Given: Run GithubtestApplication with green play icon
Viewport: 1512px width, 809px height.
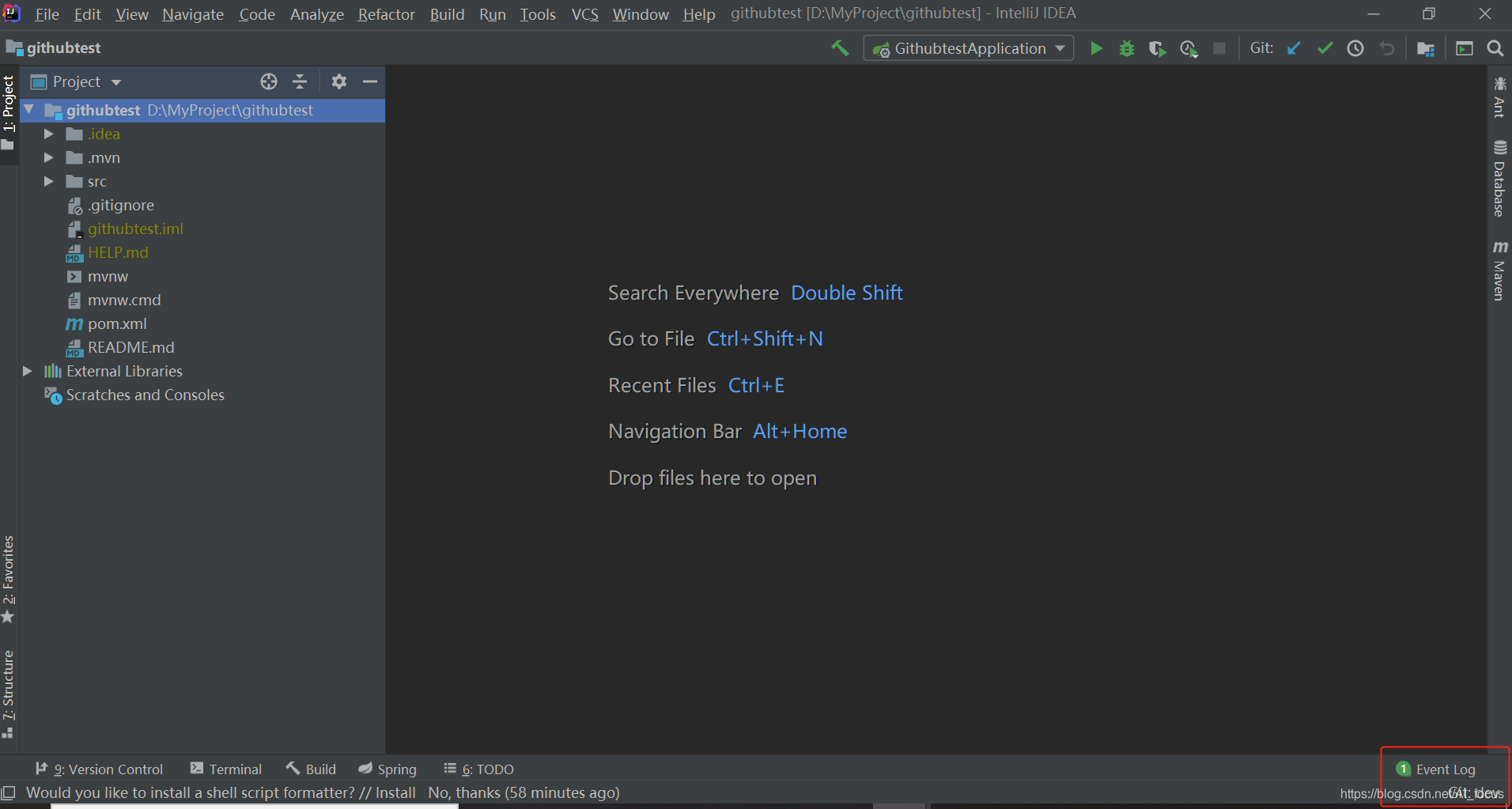Looking at the screenshot, I should click(x=1096, y=48).
